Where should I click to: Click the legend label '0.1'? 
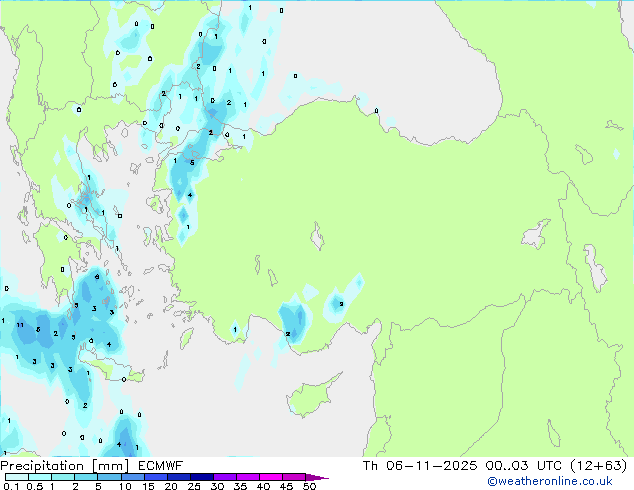click(x=11, y=486)
